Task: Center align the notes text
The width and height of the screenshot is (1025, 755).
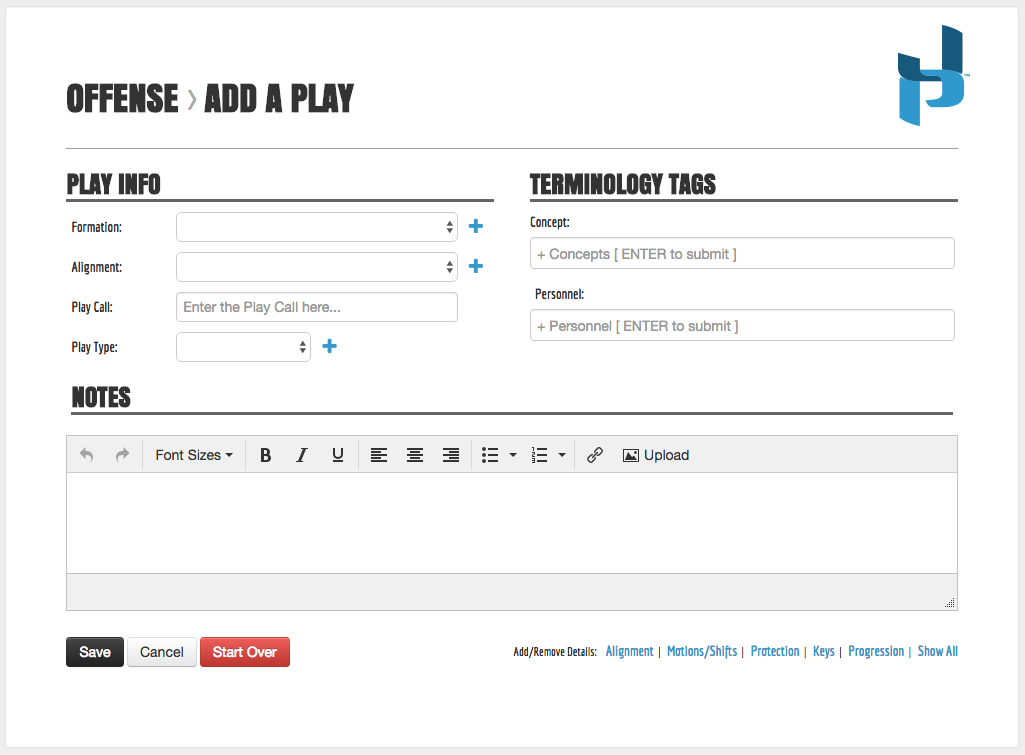Action: [415, 455]
